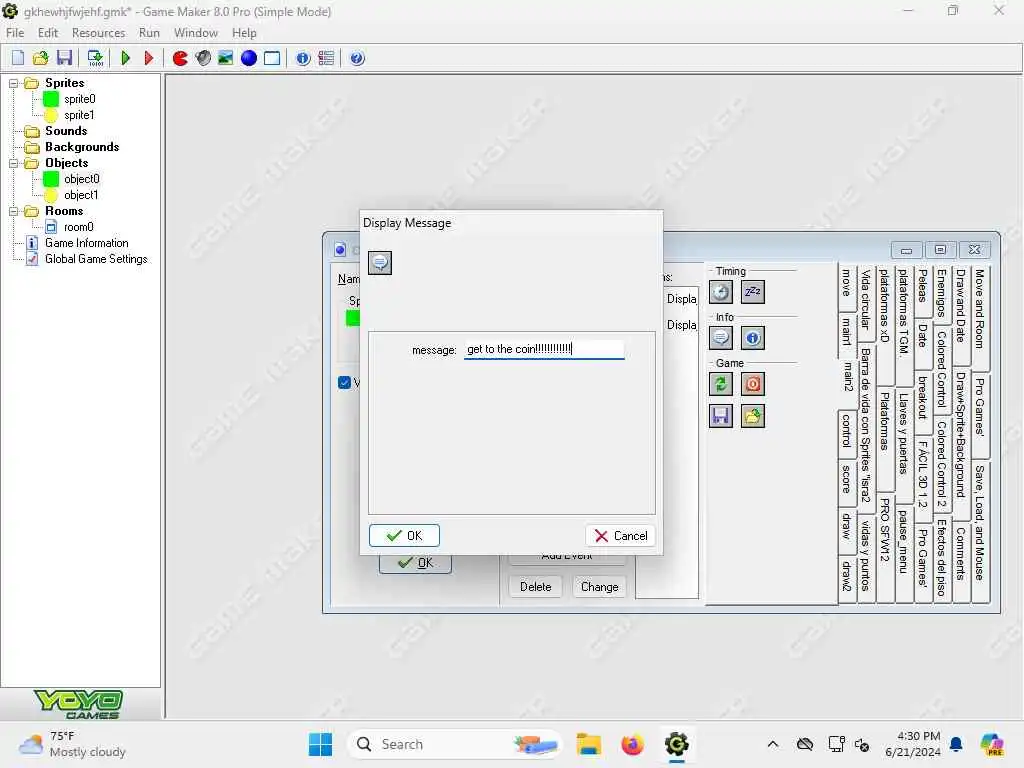Viewport: 1024px width, 768px height.
Task: Switch to the 'main2' action tab
Action: pos(847,377)
